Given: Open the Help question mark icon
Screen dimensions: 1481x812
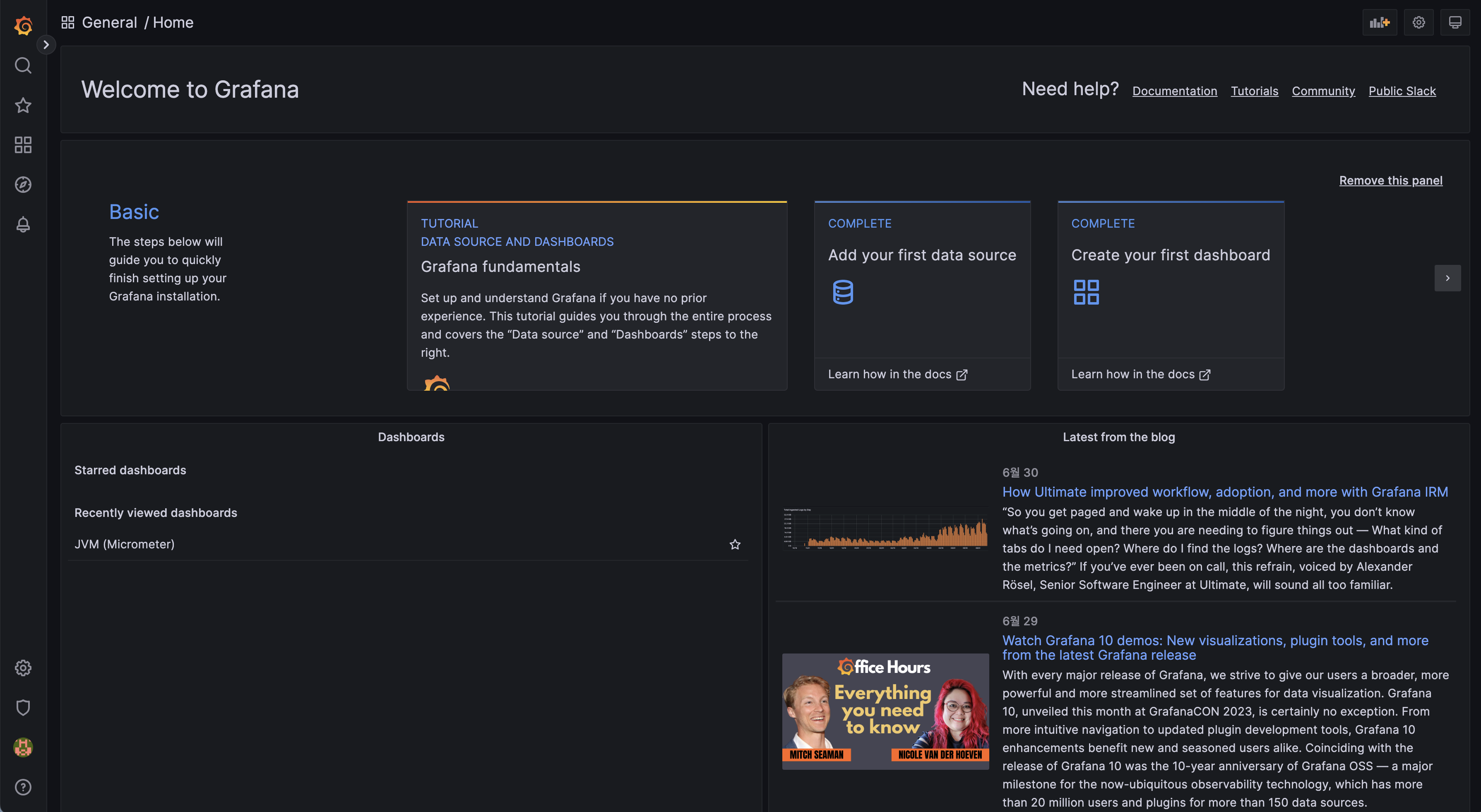Looking at the screenshot, I should click(23, 787).
